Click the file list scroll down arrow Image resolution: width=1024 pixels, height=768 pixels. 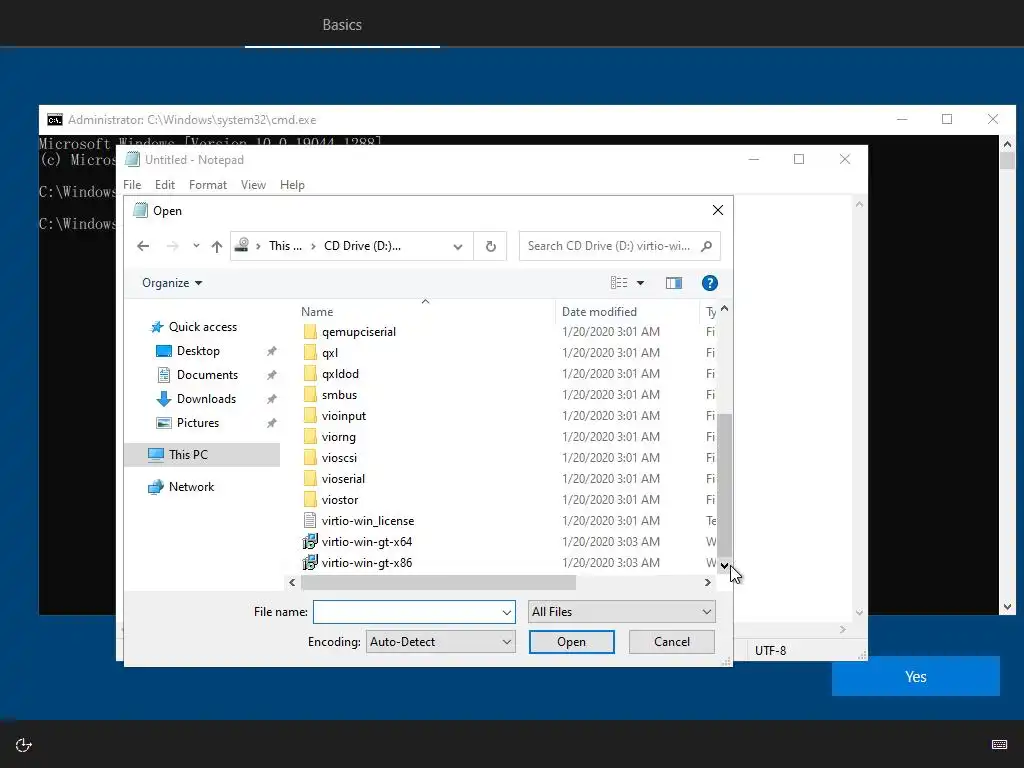click(x=724, y=566)
